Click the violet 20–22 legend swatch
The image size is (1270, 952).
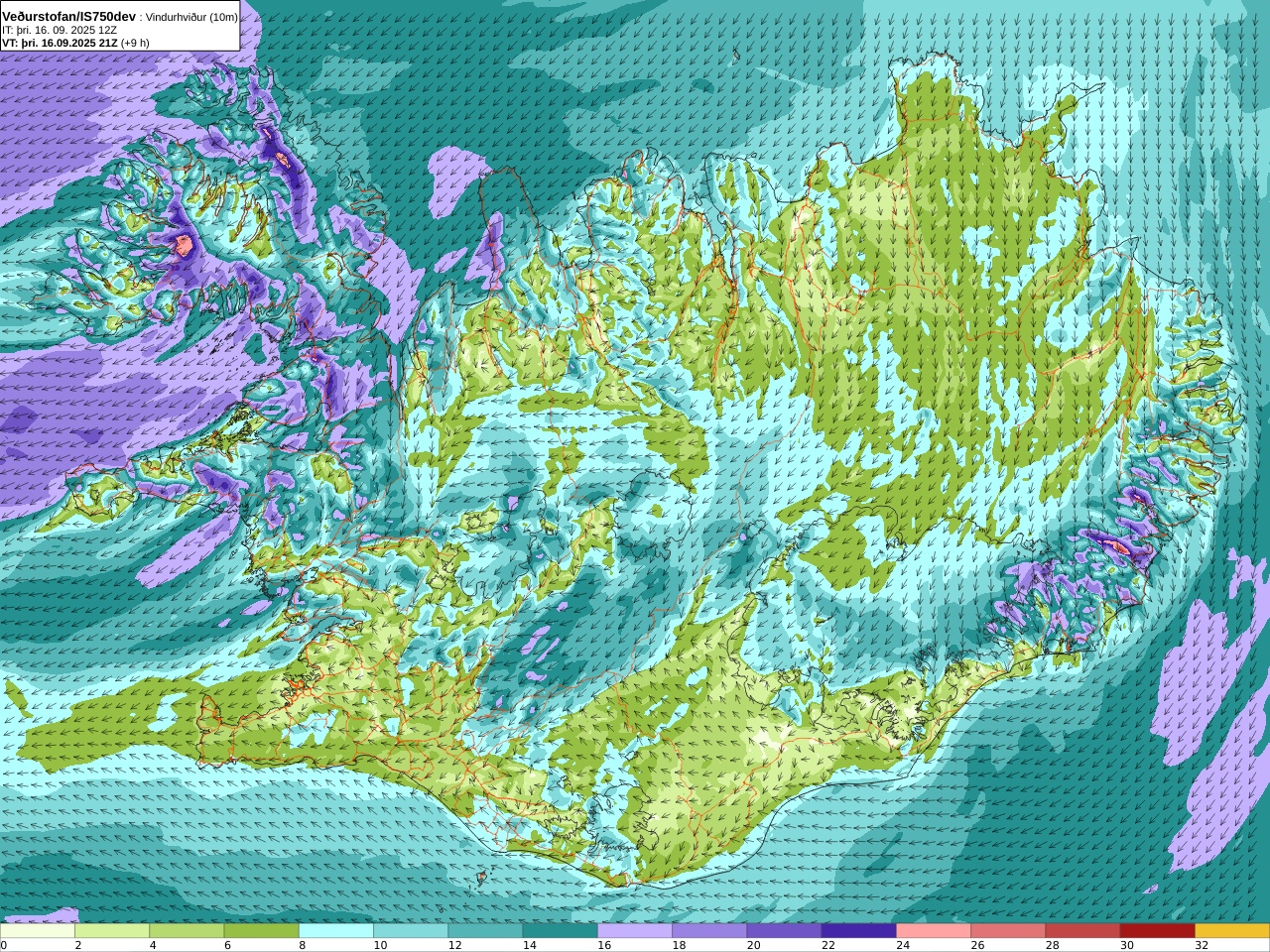[x=785, y=931]
